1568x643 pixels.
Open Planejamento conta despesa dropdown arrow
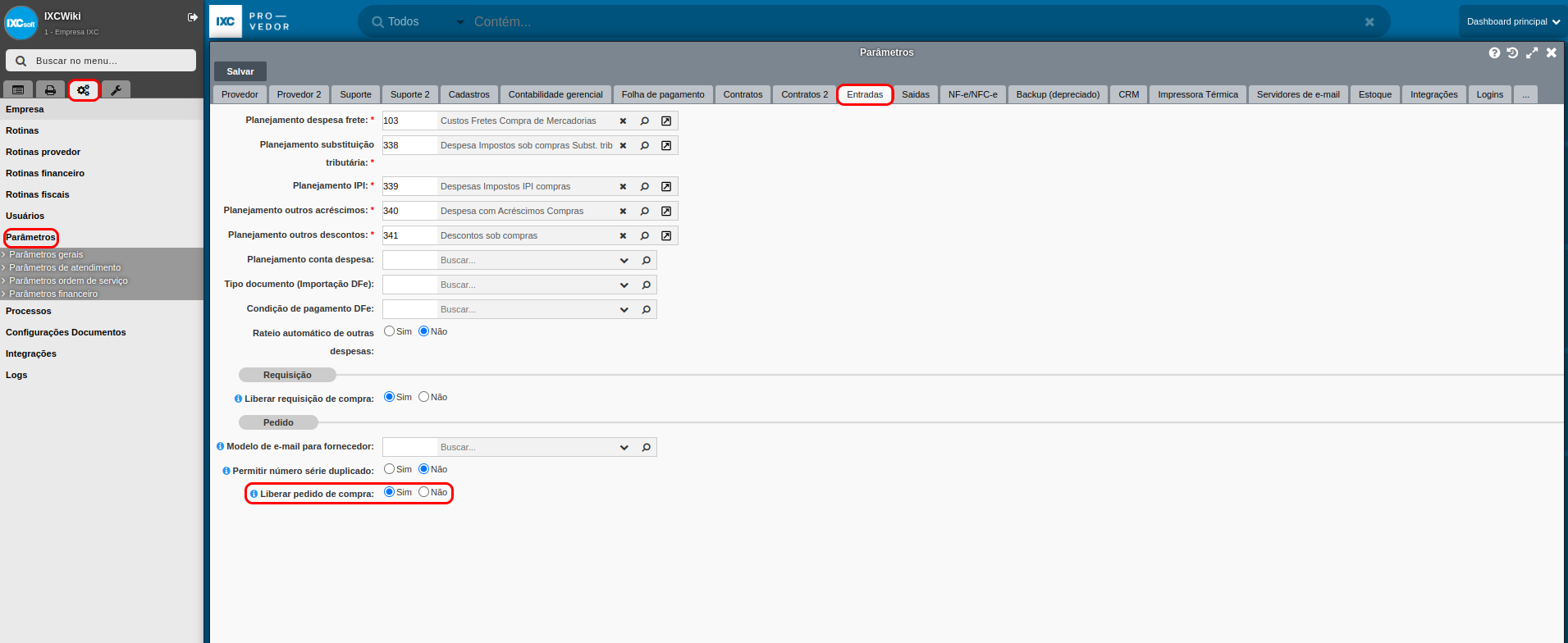tap(624, 261)
